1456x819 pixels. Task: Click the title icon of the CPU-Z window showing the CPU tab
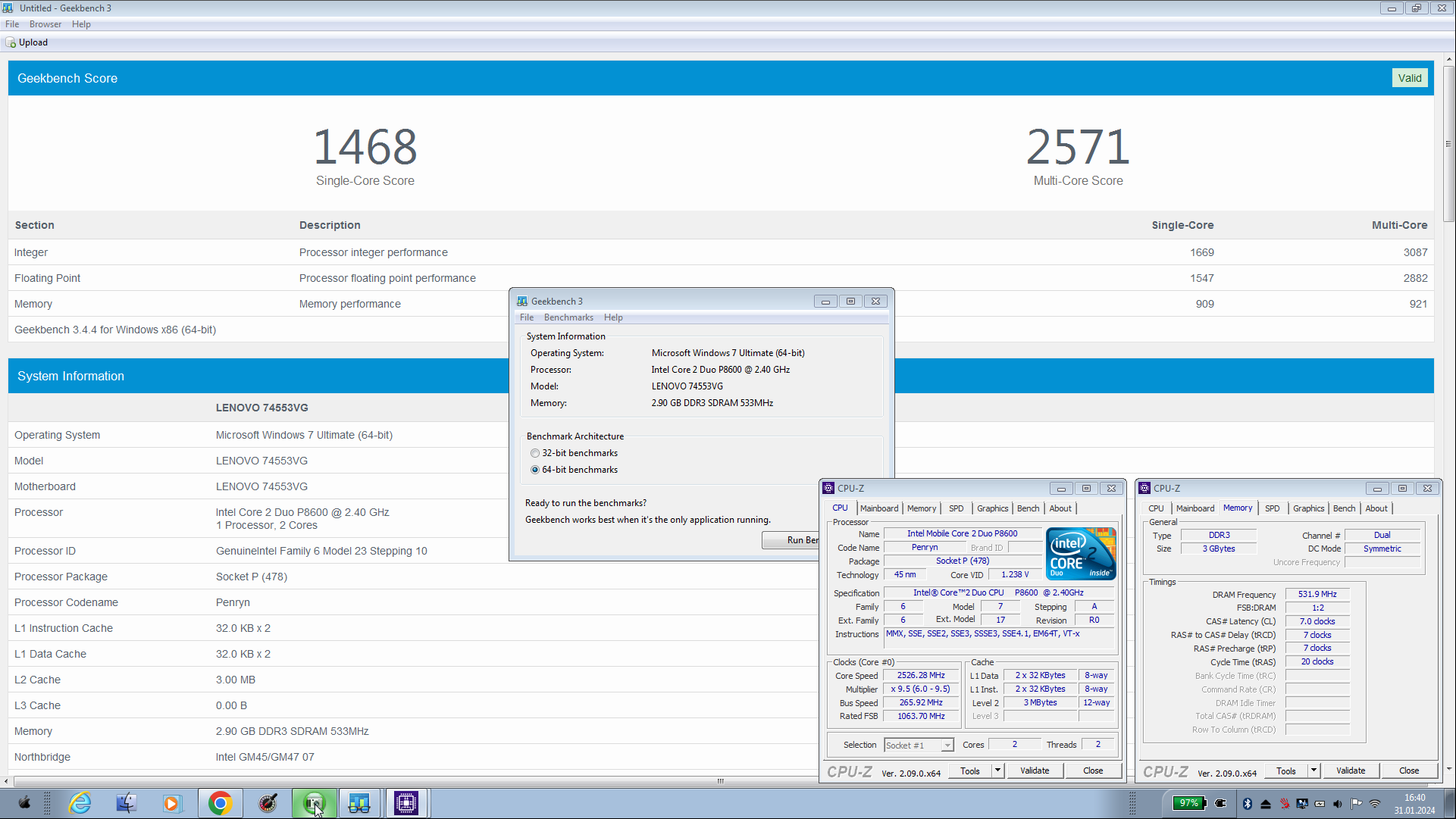[x=828, y=488]
